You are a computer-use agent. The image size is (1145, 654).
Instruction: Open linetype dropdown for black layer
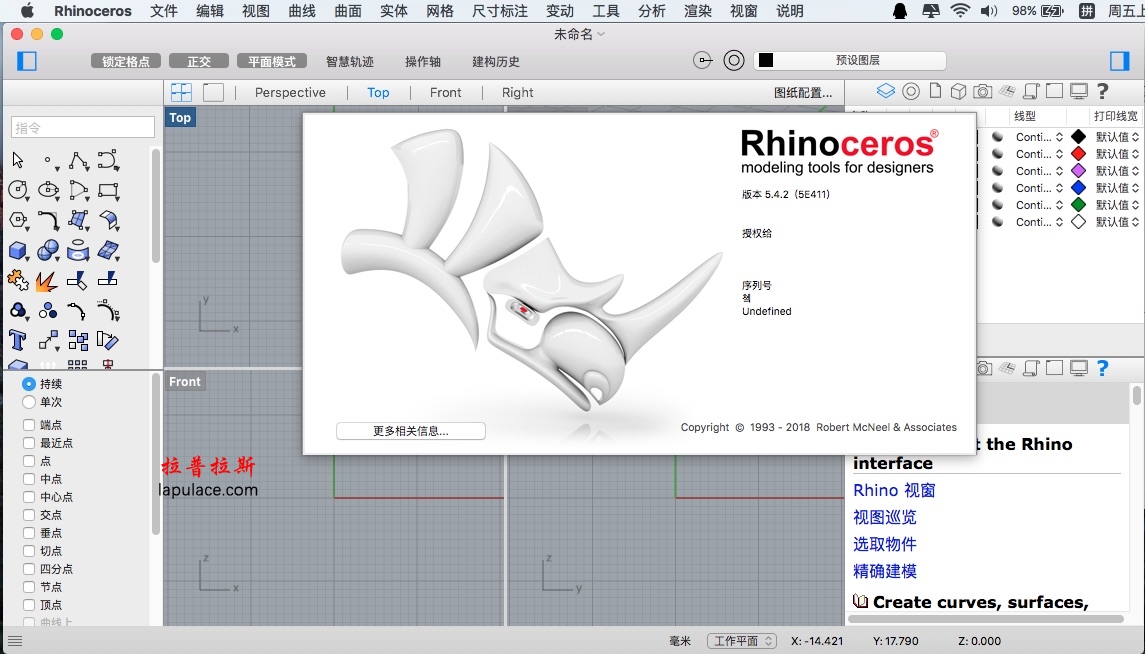[1039, 136]
